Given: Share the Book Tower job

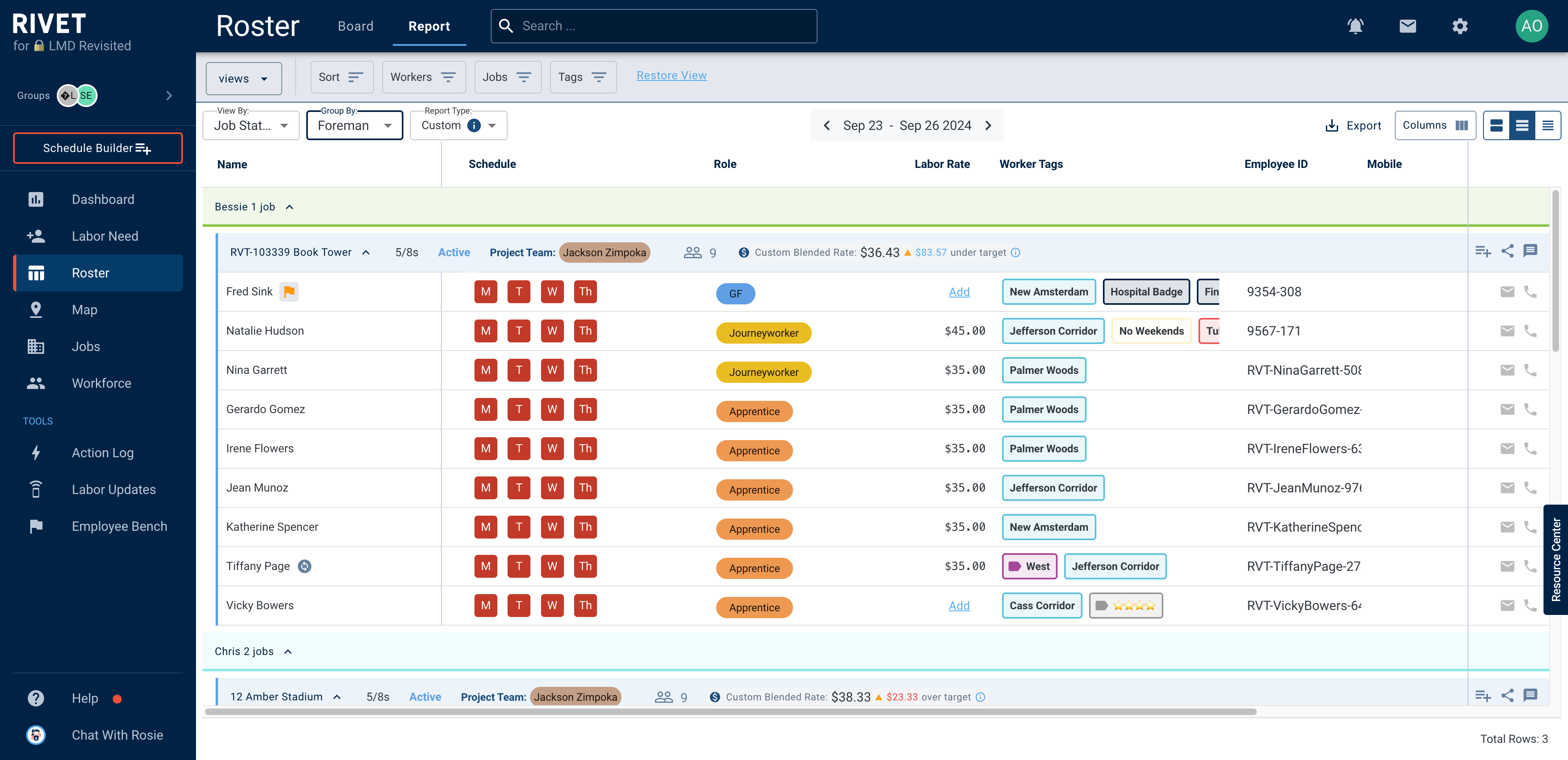Looking at the screenshot, I should point(1507,251).
